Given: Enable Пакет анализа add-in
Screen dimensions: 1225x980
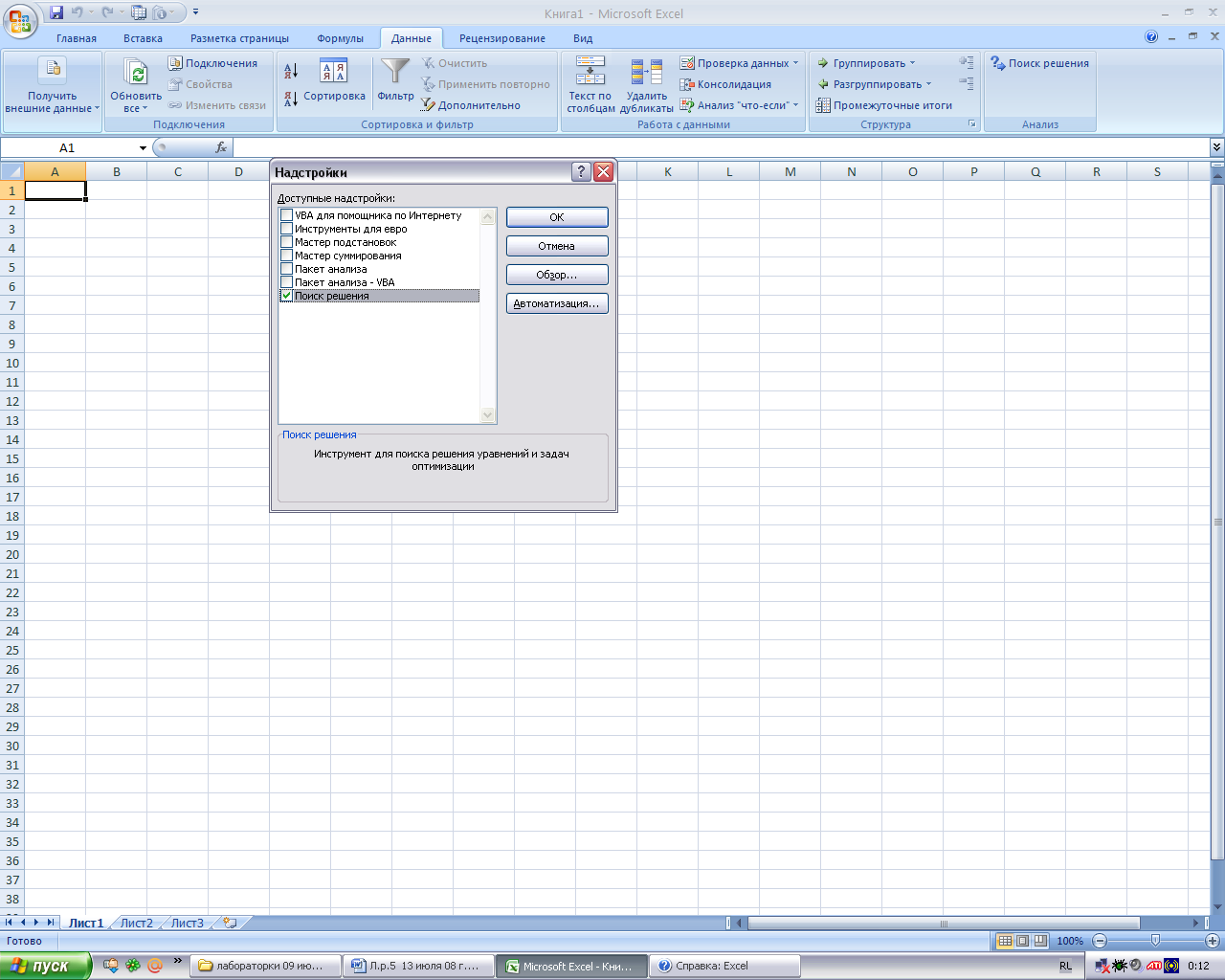Looking at the screenshot, I should pyautogui.click(x=286, y=269).
